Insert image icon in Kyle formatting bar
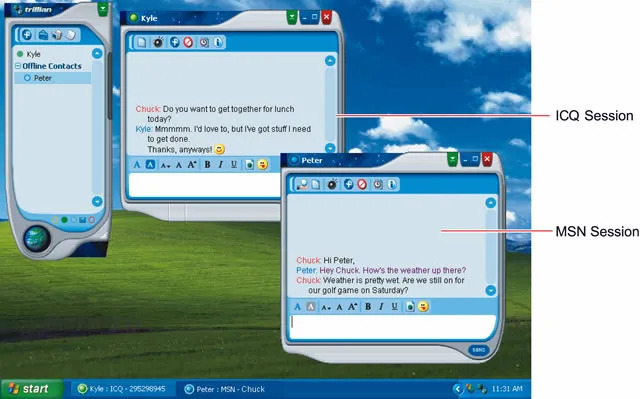Screen dimensions: 640x399 point(249,165)
